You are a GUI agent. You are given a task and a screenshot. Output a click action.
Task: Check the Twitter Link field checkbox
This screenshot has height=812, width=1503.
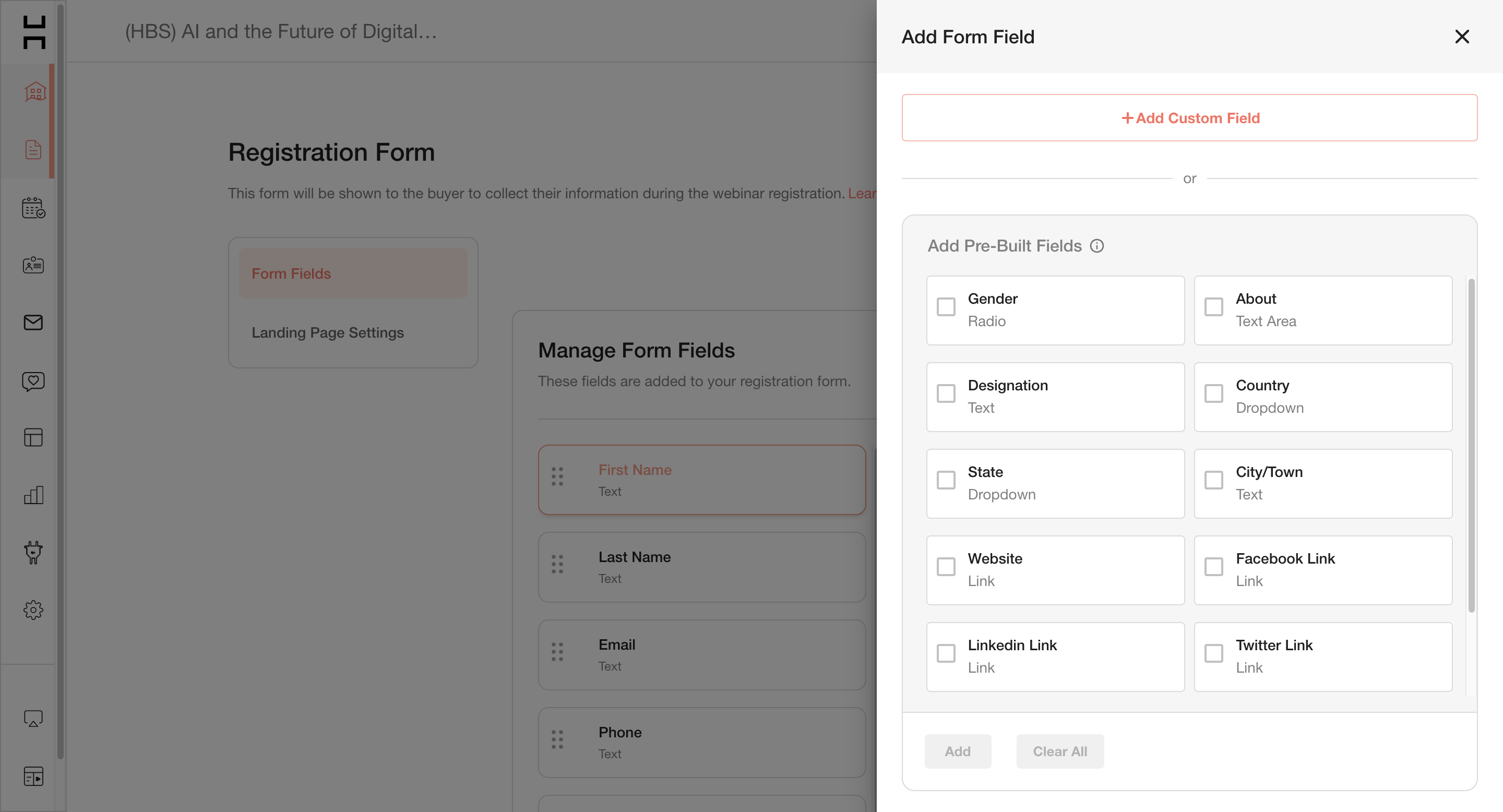(1213, 653)
